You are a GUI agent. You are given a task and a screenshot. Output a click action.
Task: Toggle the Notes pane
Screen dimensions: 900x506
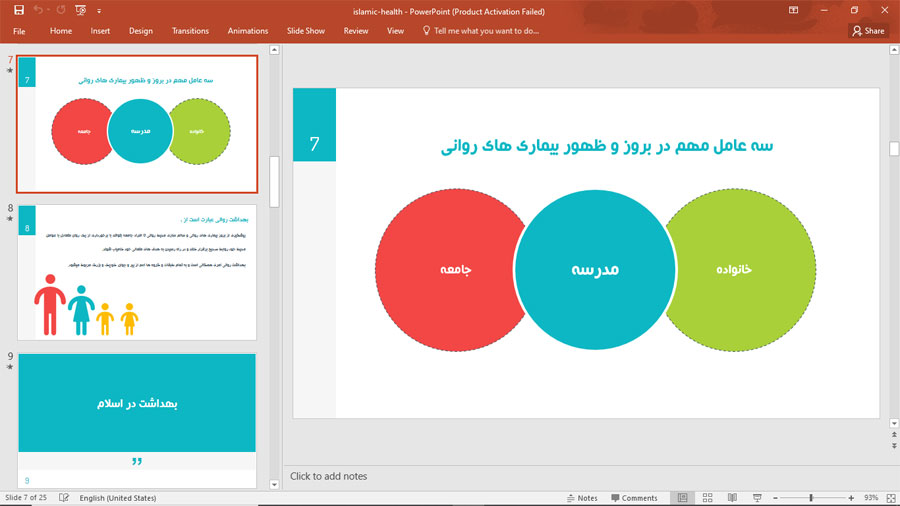click(x=581, y=498)
